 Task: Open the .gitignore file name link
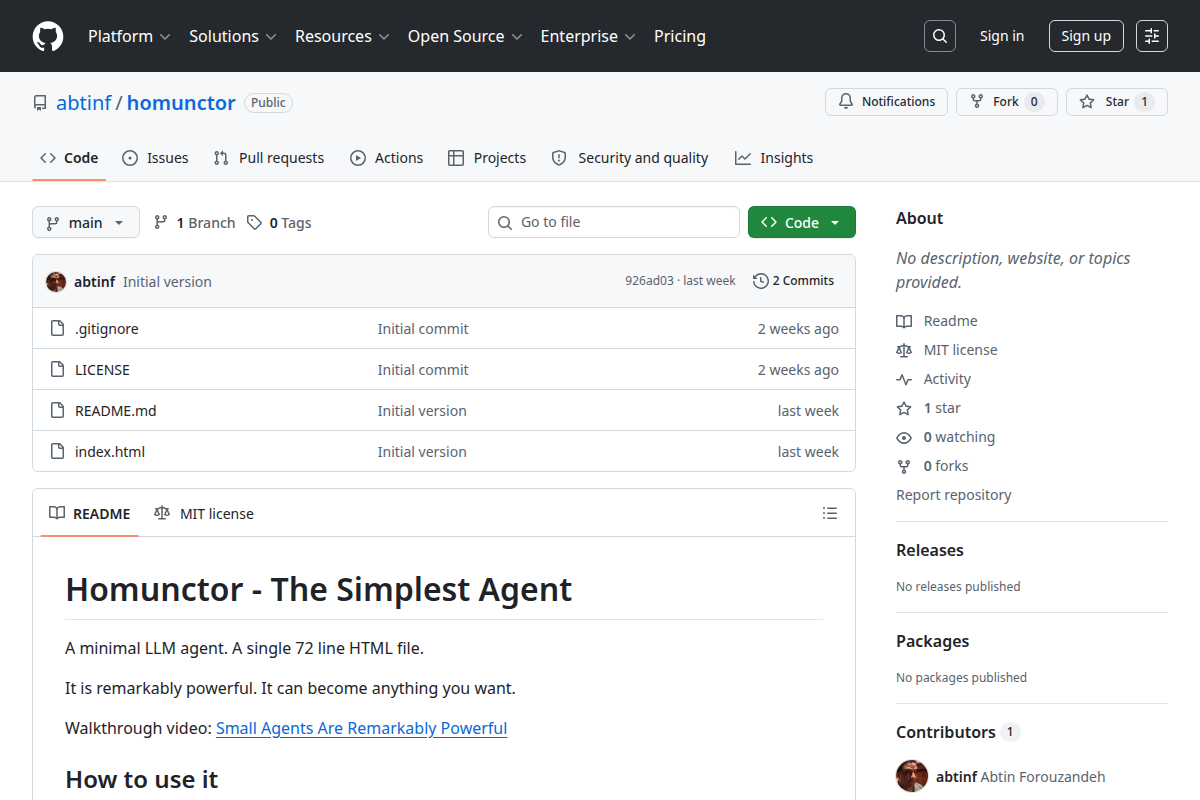pos(107,329)
